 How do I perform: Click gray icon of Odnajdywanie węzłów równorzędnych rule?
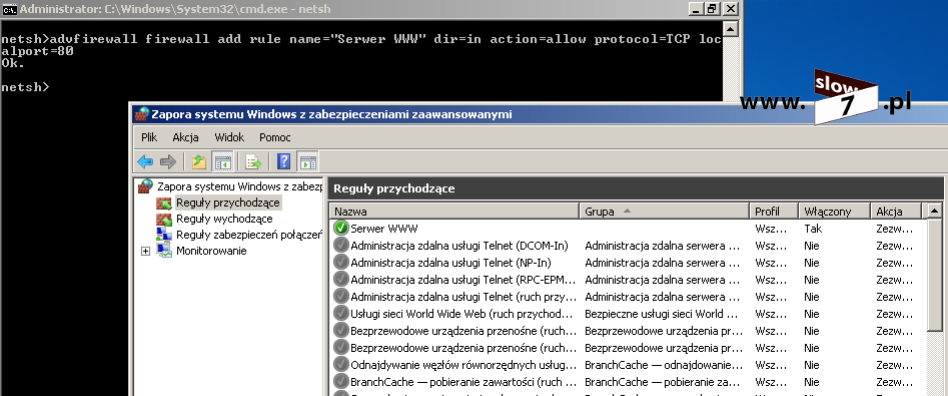click(x=341, y=365)
